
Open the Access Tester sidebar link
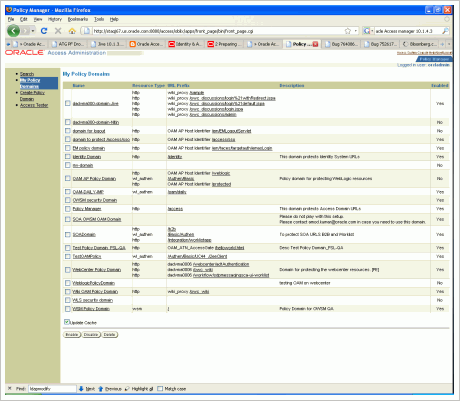(x=34, y=105)
